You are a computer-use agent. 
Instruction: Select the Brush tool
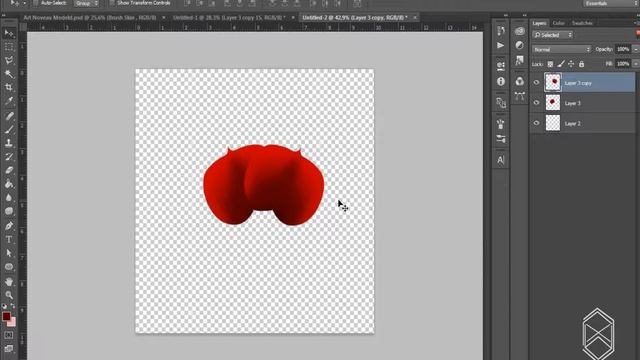9,130
